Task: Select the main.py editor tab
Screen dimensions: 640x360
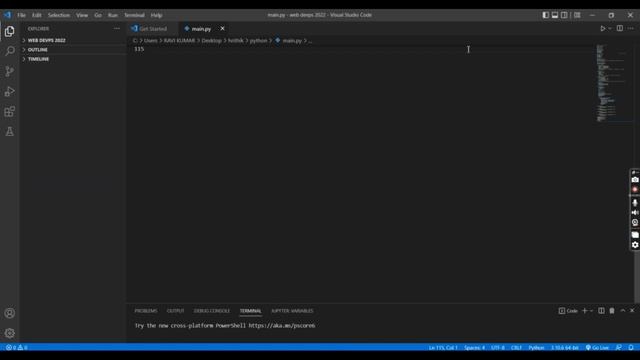Action: point(201,29)
